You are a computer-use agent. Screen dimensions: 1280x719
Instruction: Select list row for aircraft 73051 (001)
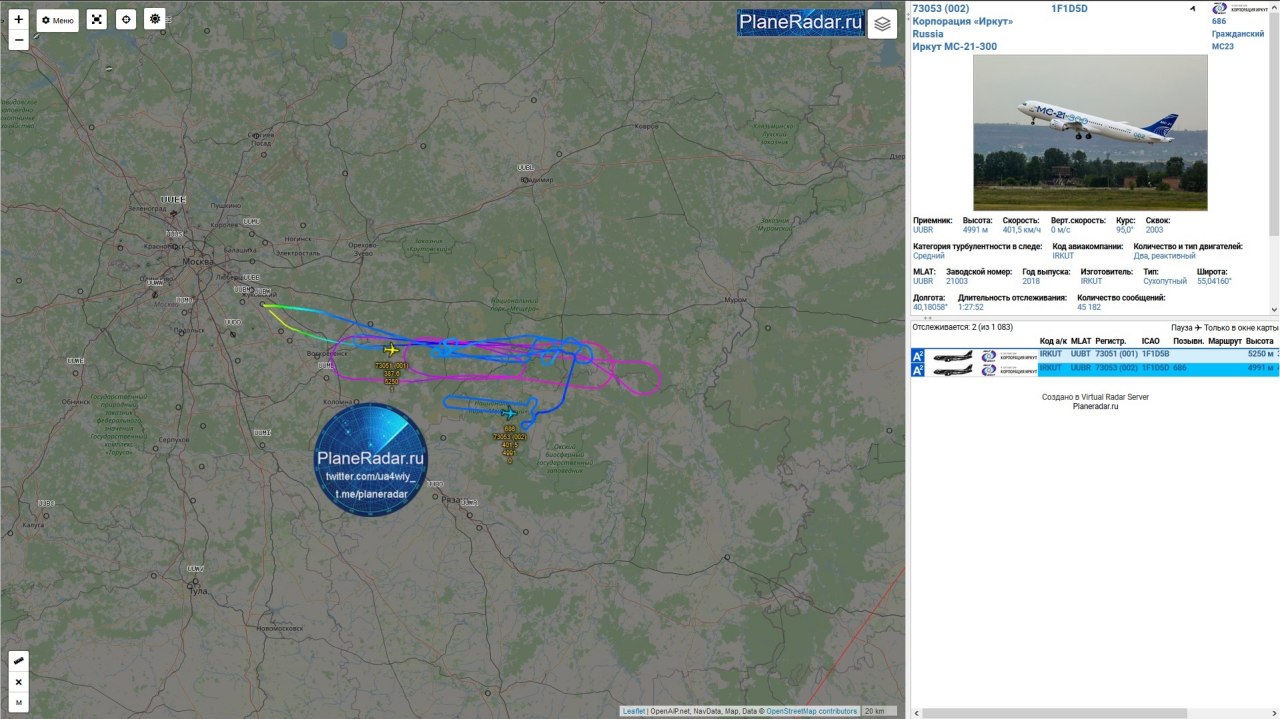click(1094, 355)
